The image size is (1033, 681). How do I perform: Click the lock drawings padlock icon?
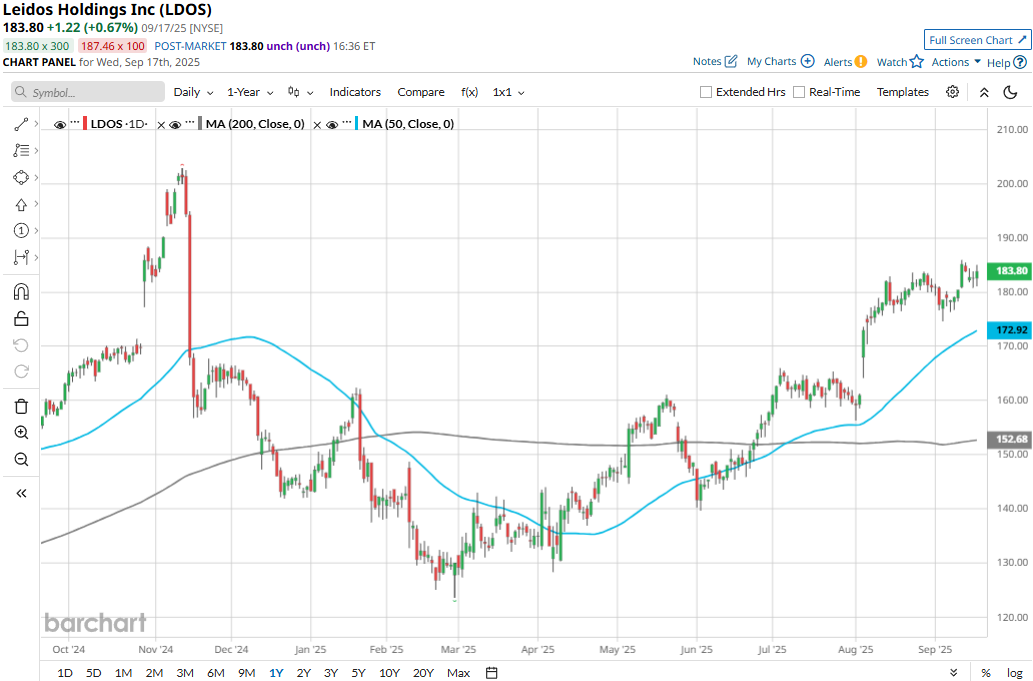click(x=21, y=319)
